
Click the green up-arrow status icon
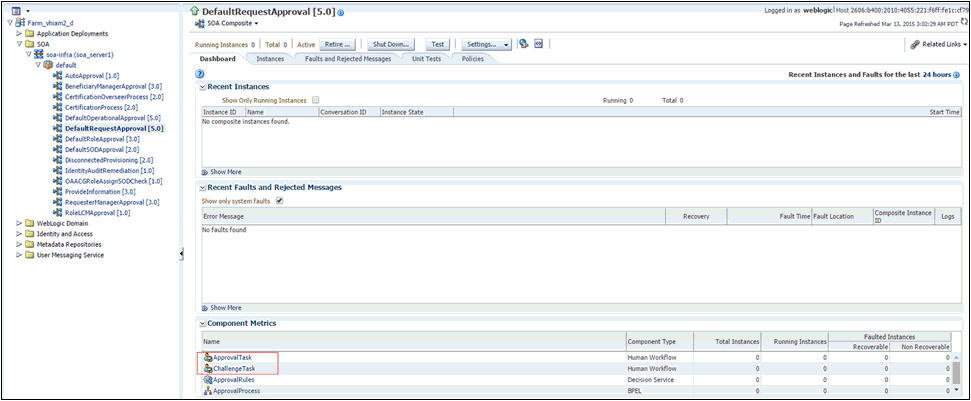coord(196,11)
